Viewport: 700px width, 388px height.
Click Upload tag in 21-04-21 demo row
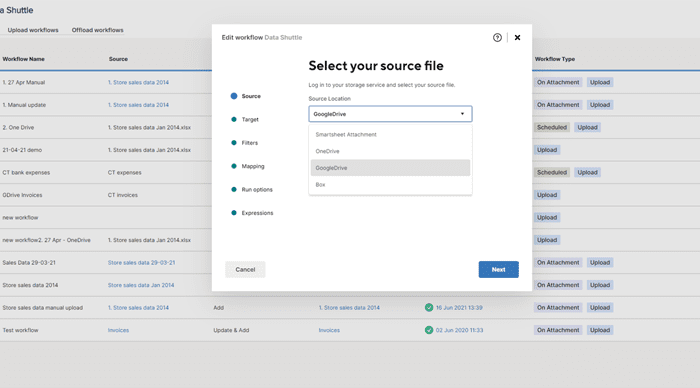point(547,150)
